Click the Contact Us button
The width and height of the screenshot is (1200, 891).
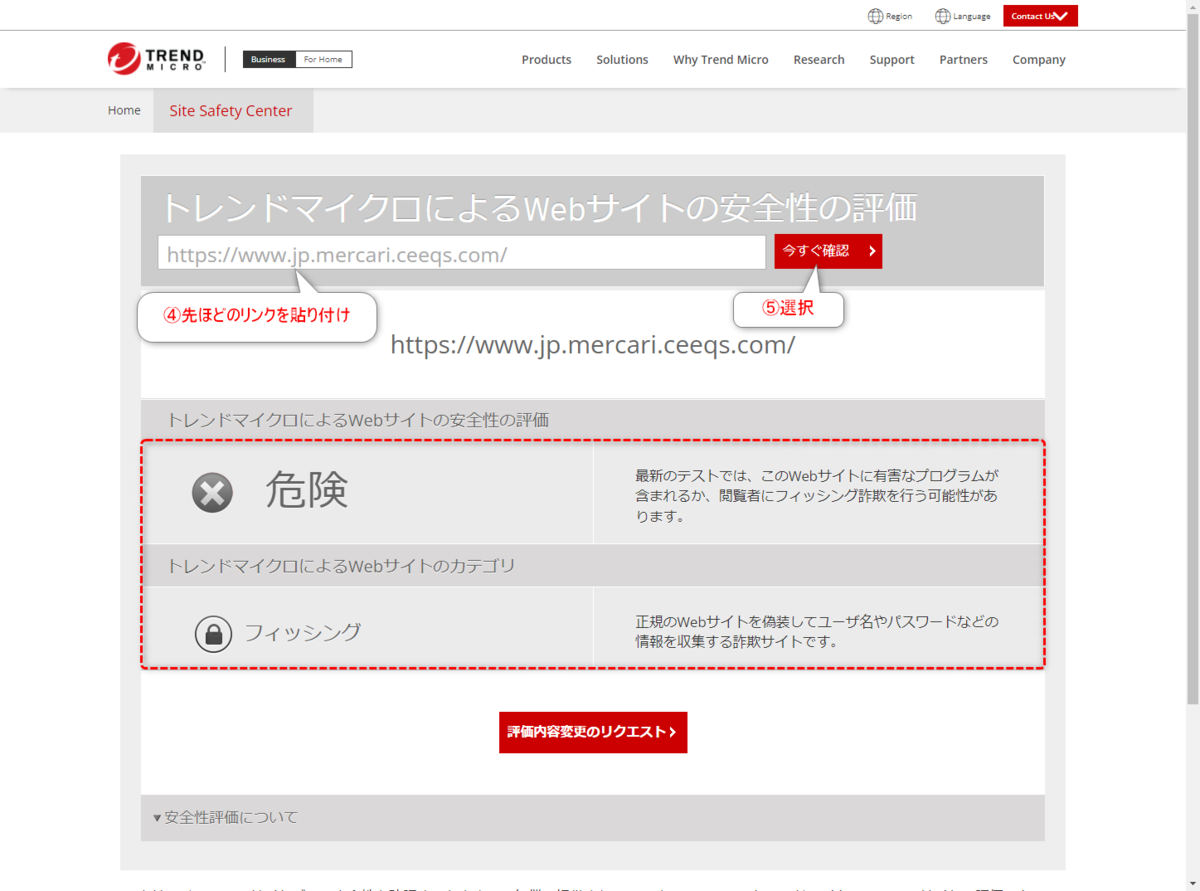1040,16
